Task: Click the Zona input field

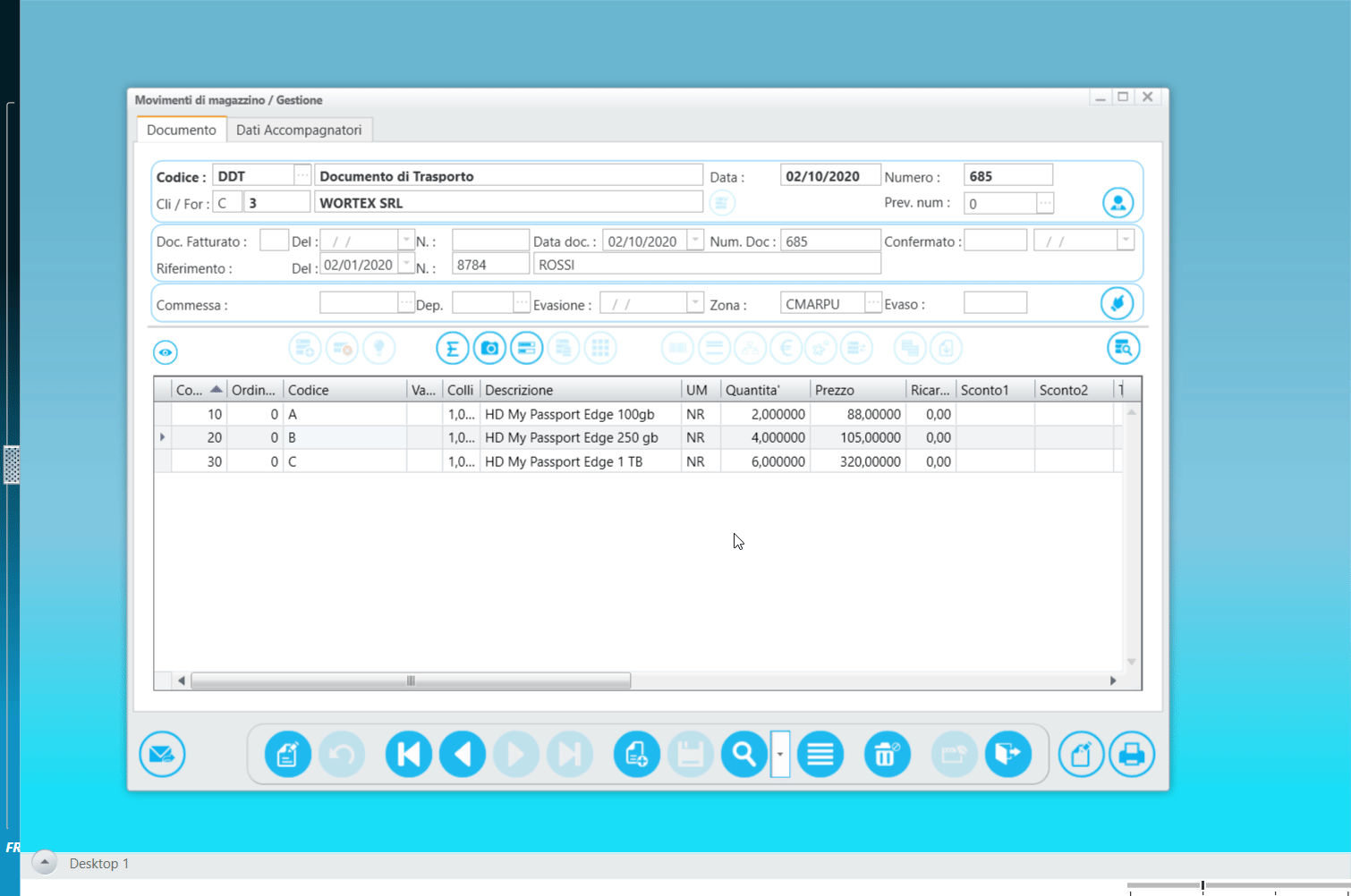Action: tap(821, 304)
